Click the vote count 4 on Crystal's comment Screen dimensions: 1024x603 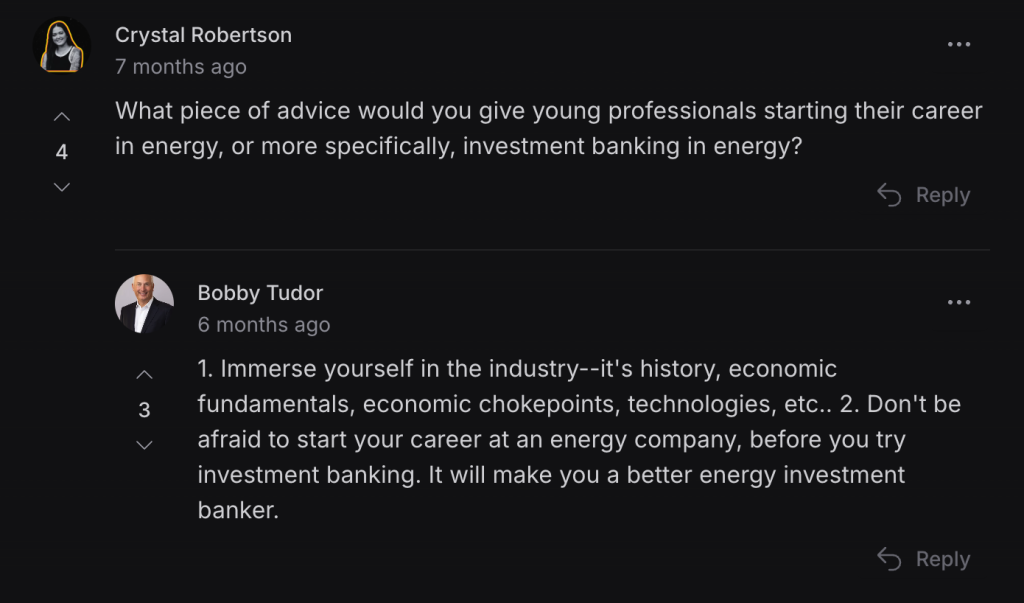[61, 152]
